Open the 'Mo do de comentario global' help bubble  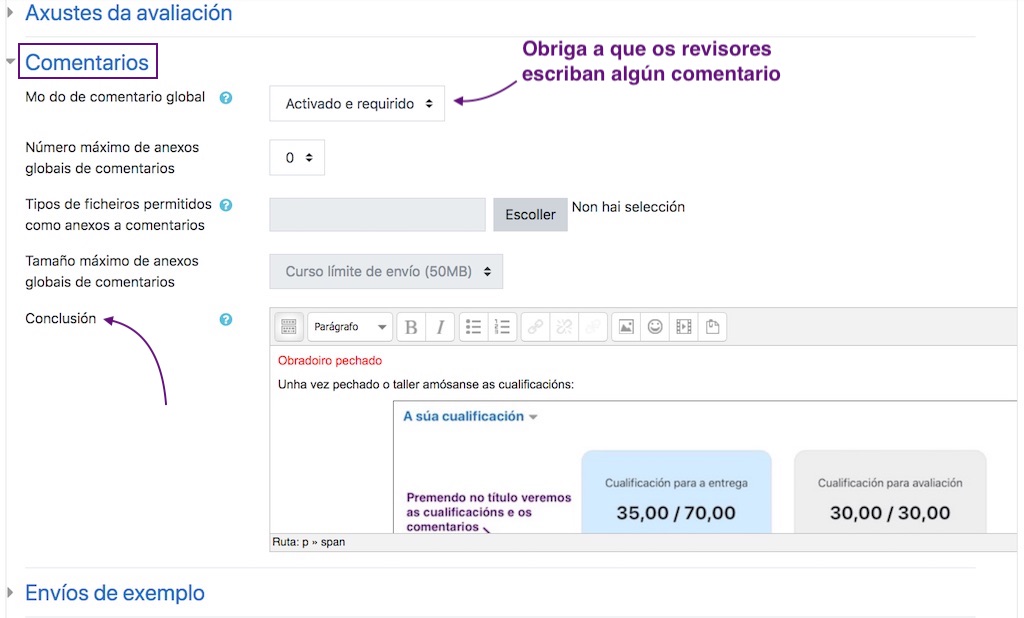point(226,98)
